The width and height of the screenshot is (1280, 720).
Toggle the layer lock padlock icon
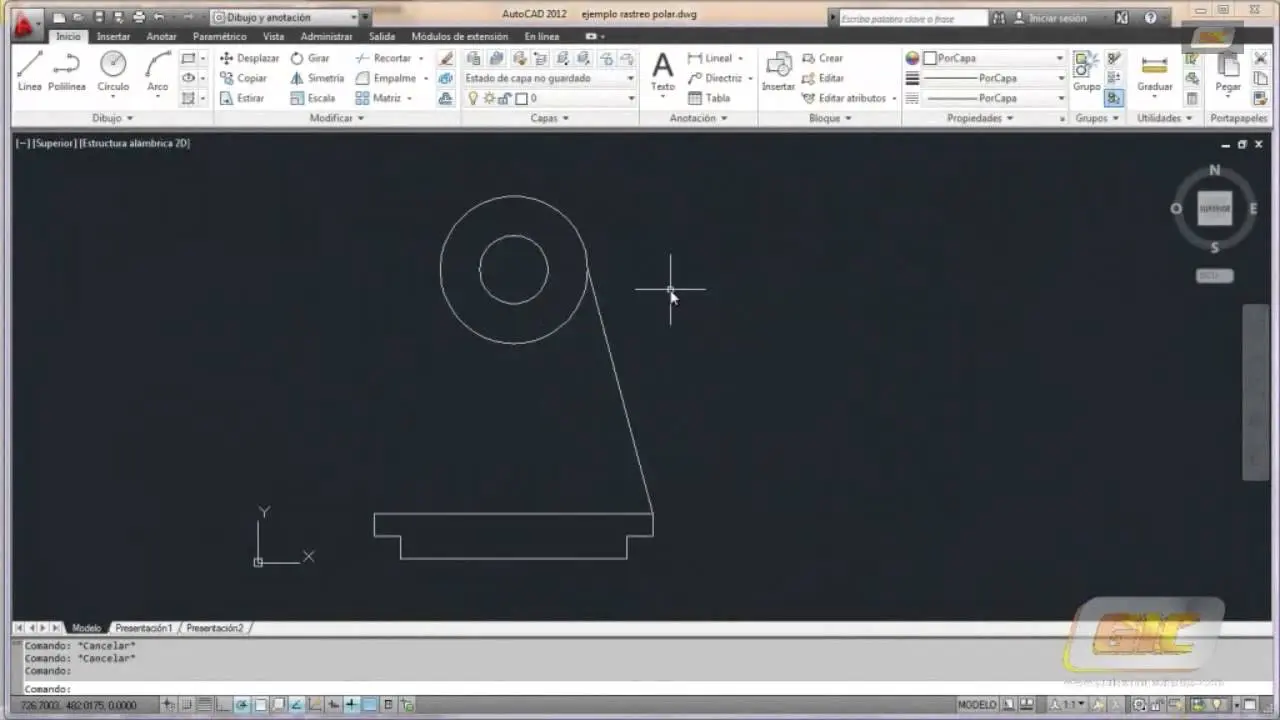505,98
